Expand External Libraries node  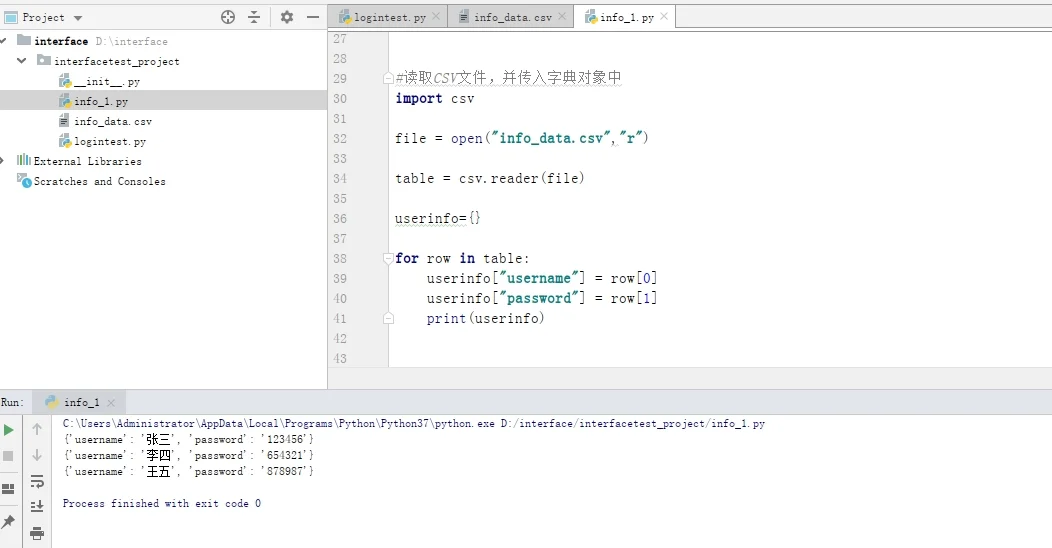pos(3,161)
